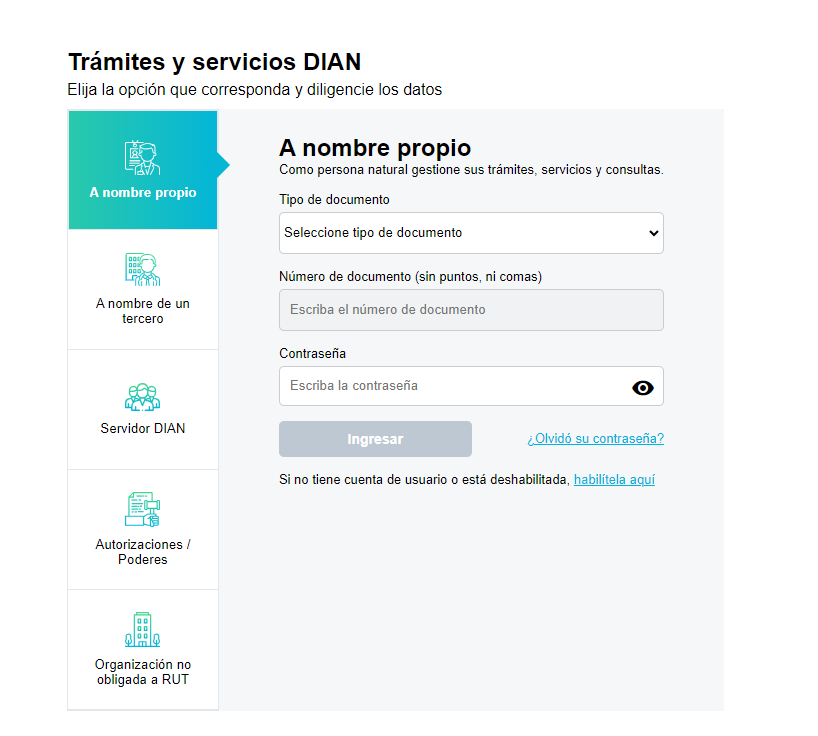818x736 pixels.
Task: Follow the 'habilítela aquí' link
Action: [614, 479]
